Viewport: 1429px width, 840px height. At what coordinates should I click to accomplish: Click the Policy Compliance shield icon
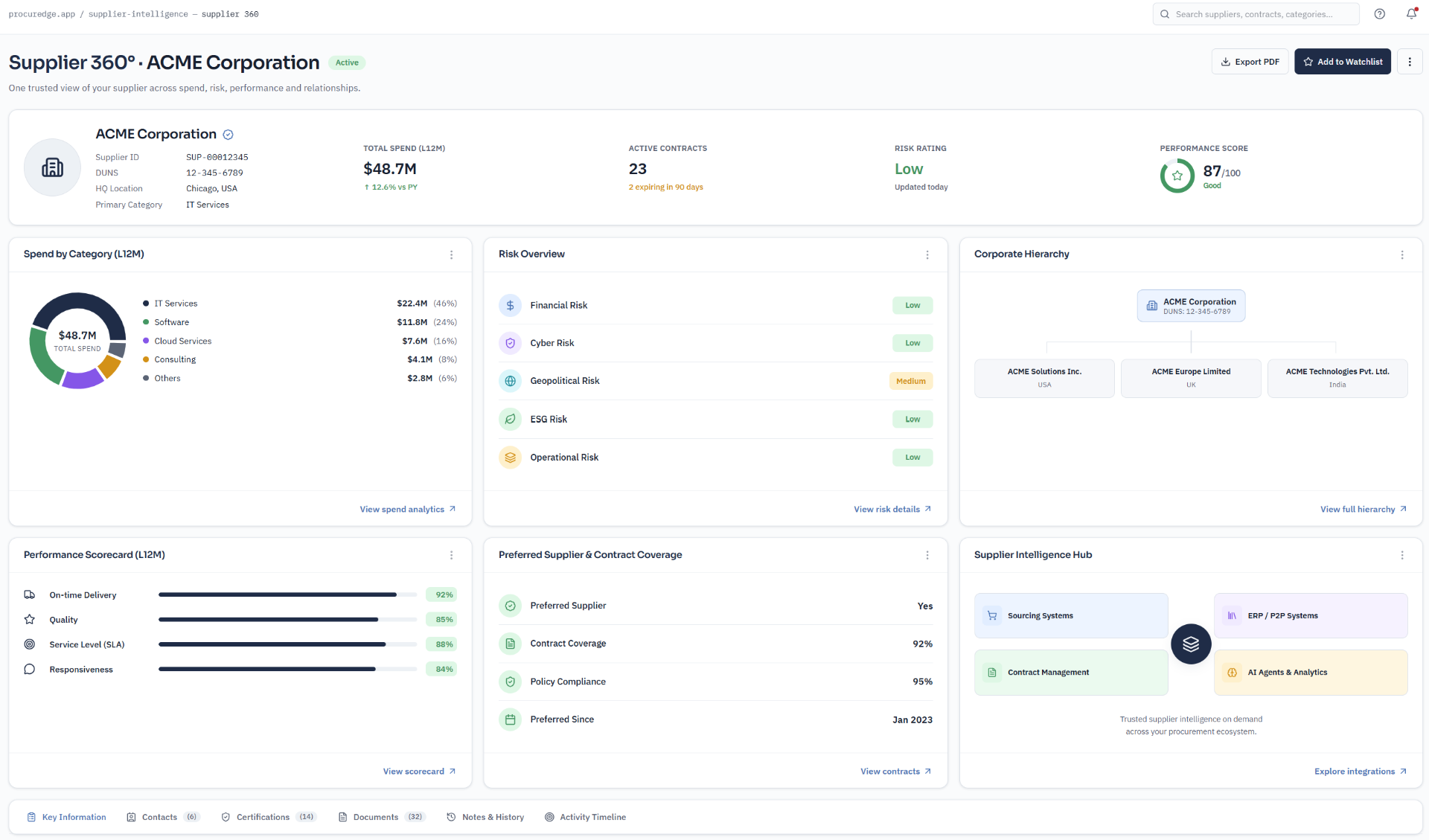click(510, 682)
